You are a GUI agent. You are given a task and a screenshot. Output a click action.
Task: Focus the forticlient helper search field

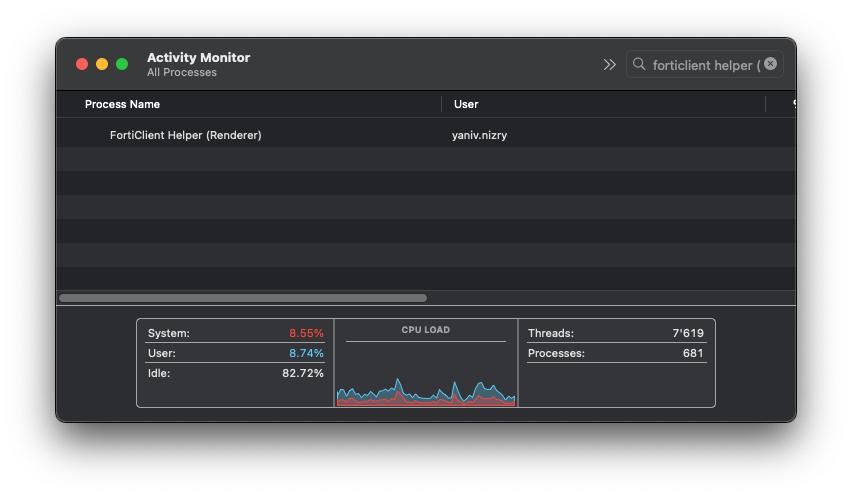tap(704, 64)
